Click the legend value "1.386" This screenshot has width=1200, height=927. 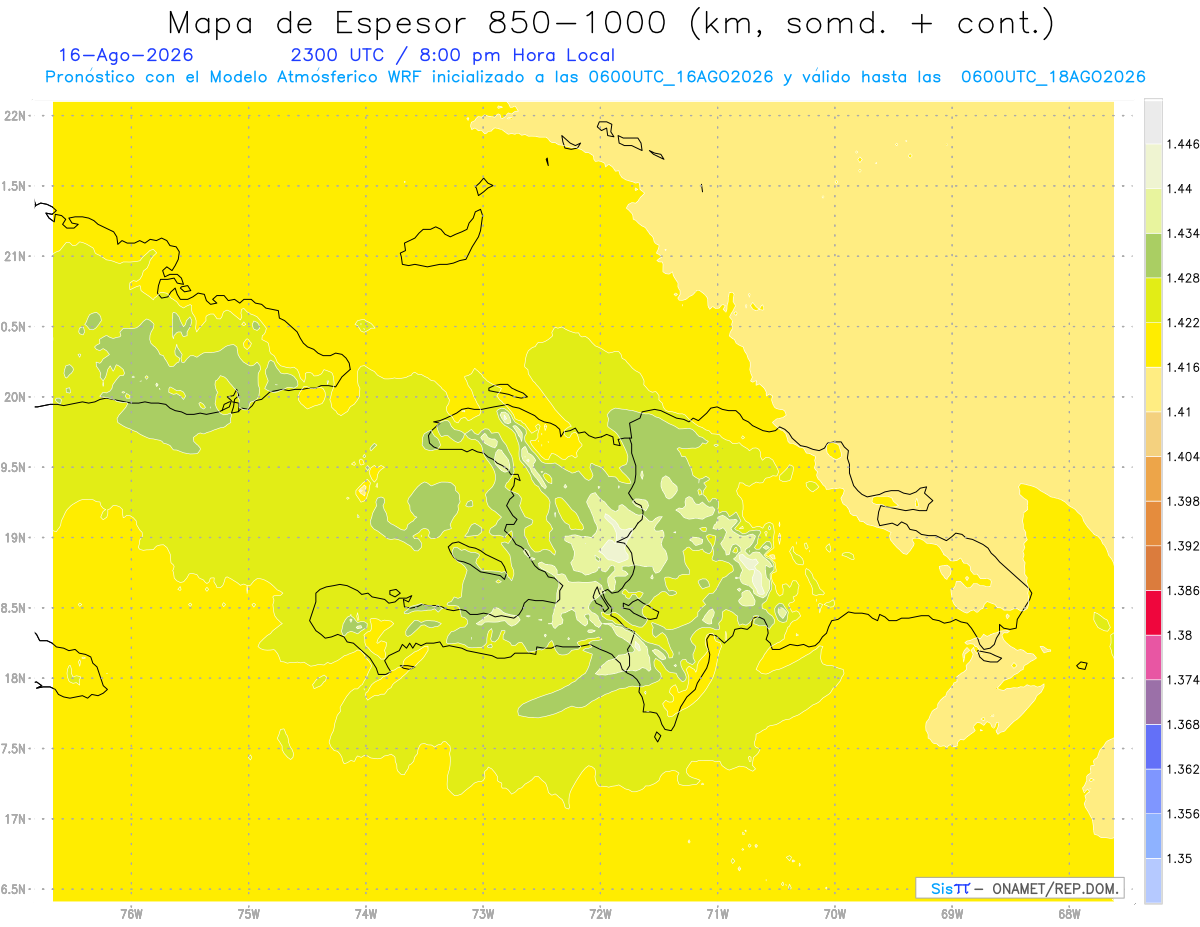pyautogui.click(x=1182, y=590)
